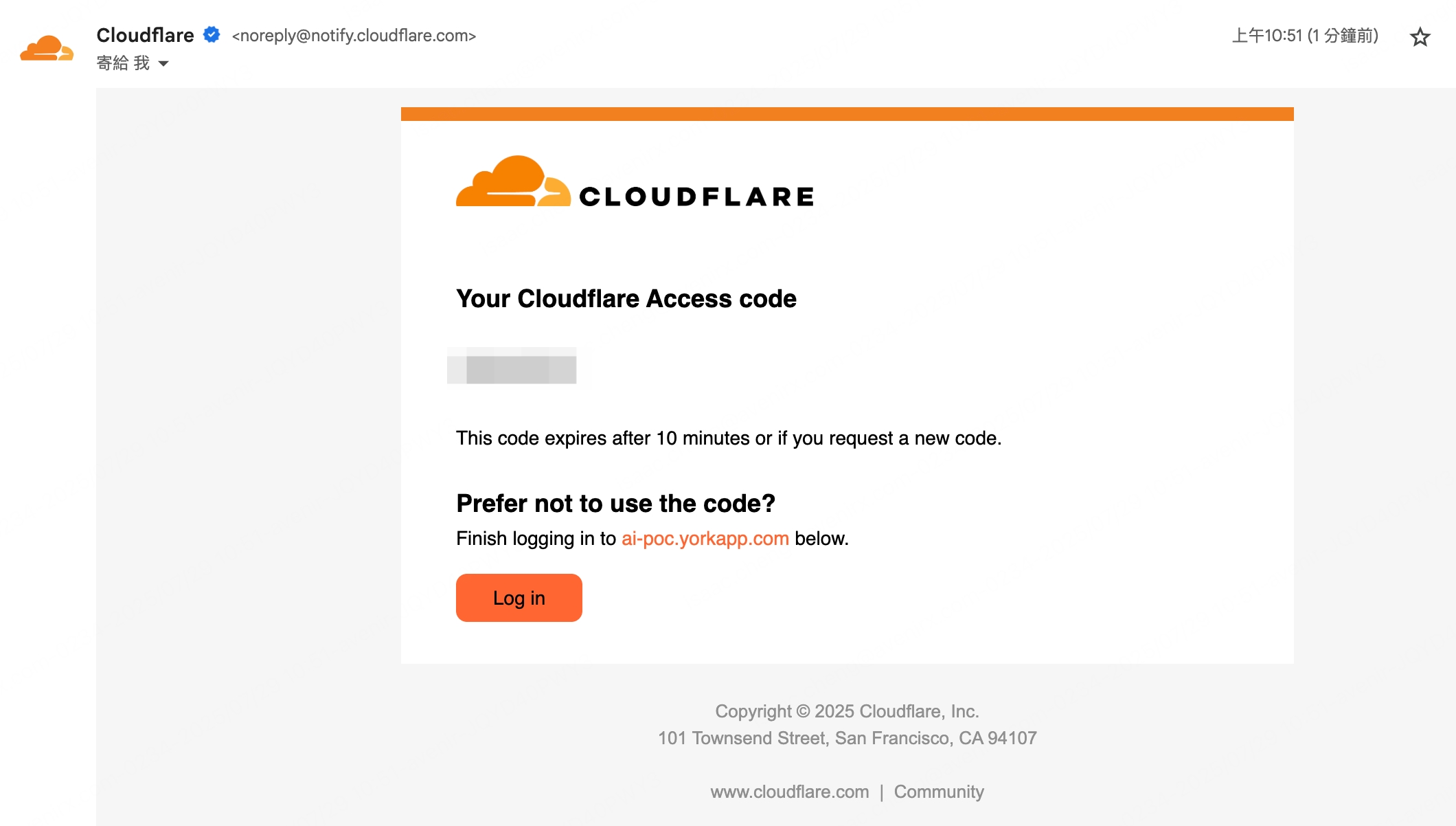Click the code expiration notice text
Viewport: 1456px width, 826px height.
(x=728, y=438)
